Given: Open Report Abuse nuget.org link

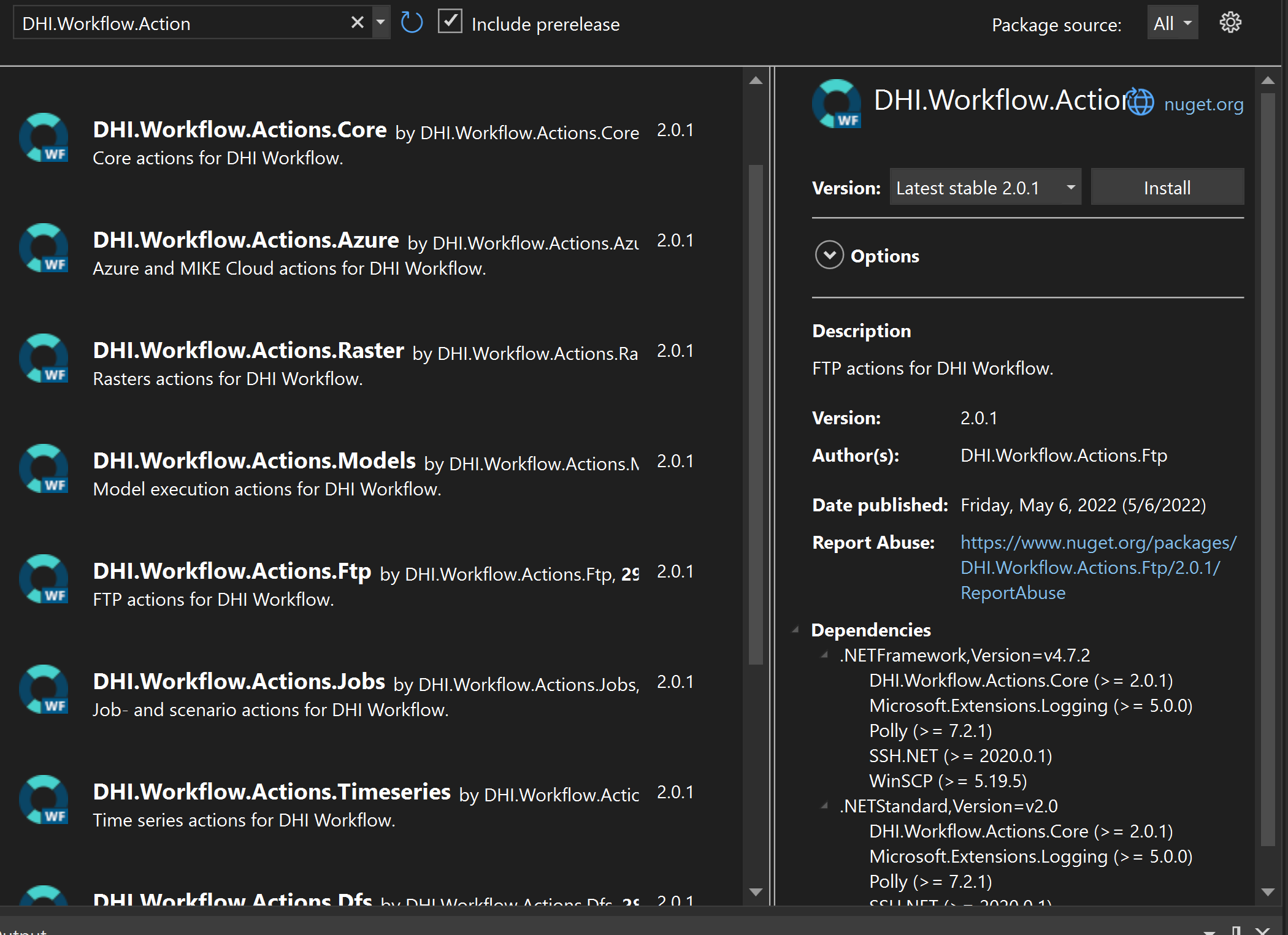Looking at the screenshot, I should 1098,568.
